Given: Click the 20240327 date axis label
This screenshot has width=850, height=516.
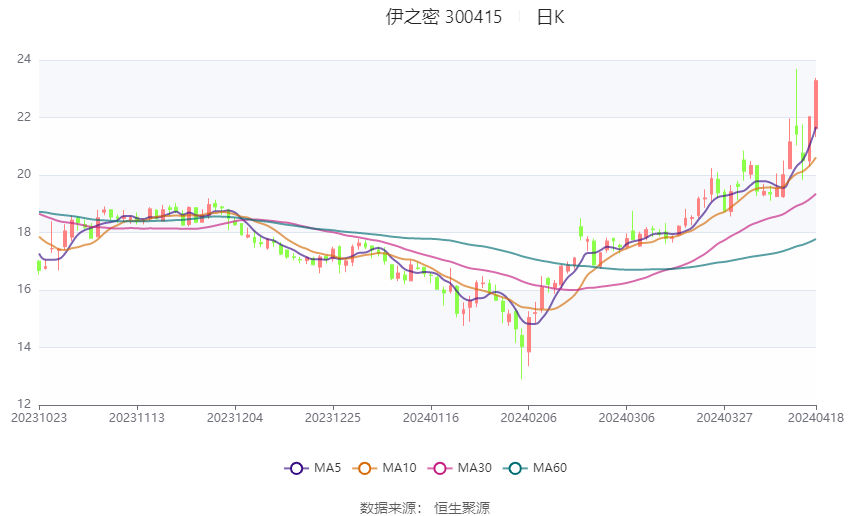Looking at the screenshot, I should click(x=724, y=418).
